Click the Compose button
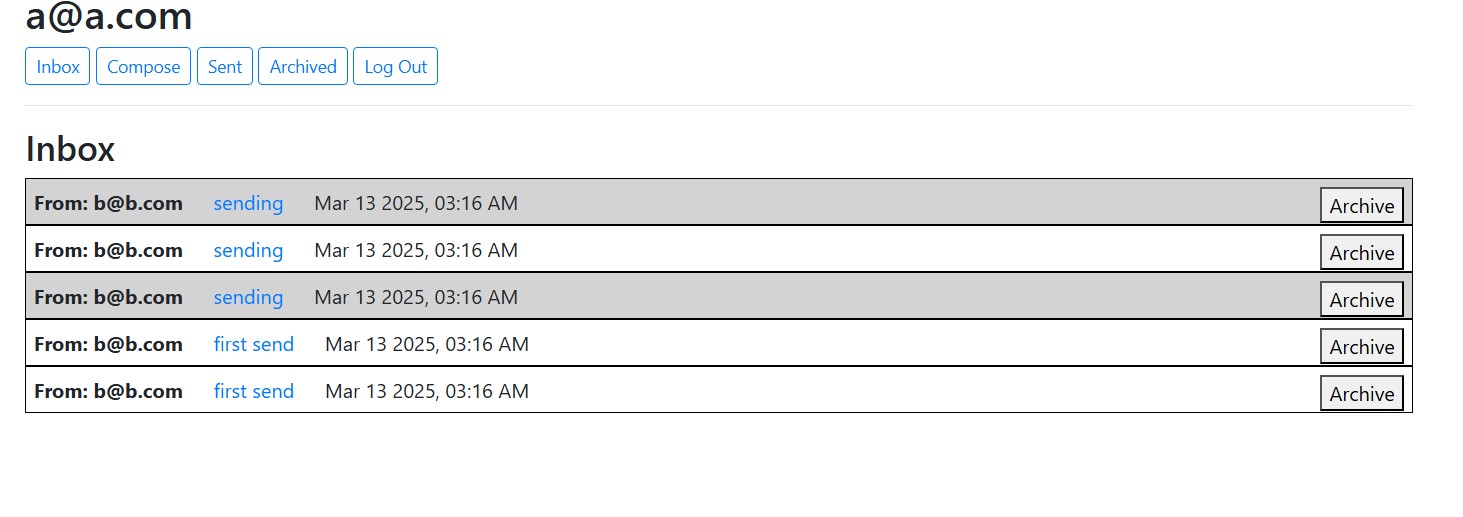Image resolution: width=1463 pixels, height=517 pixels. click(x=143, y=67)
